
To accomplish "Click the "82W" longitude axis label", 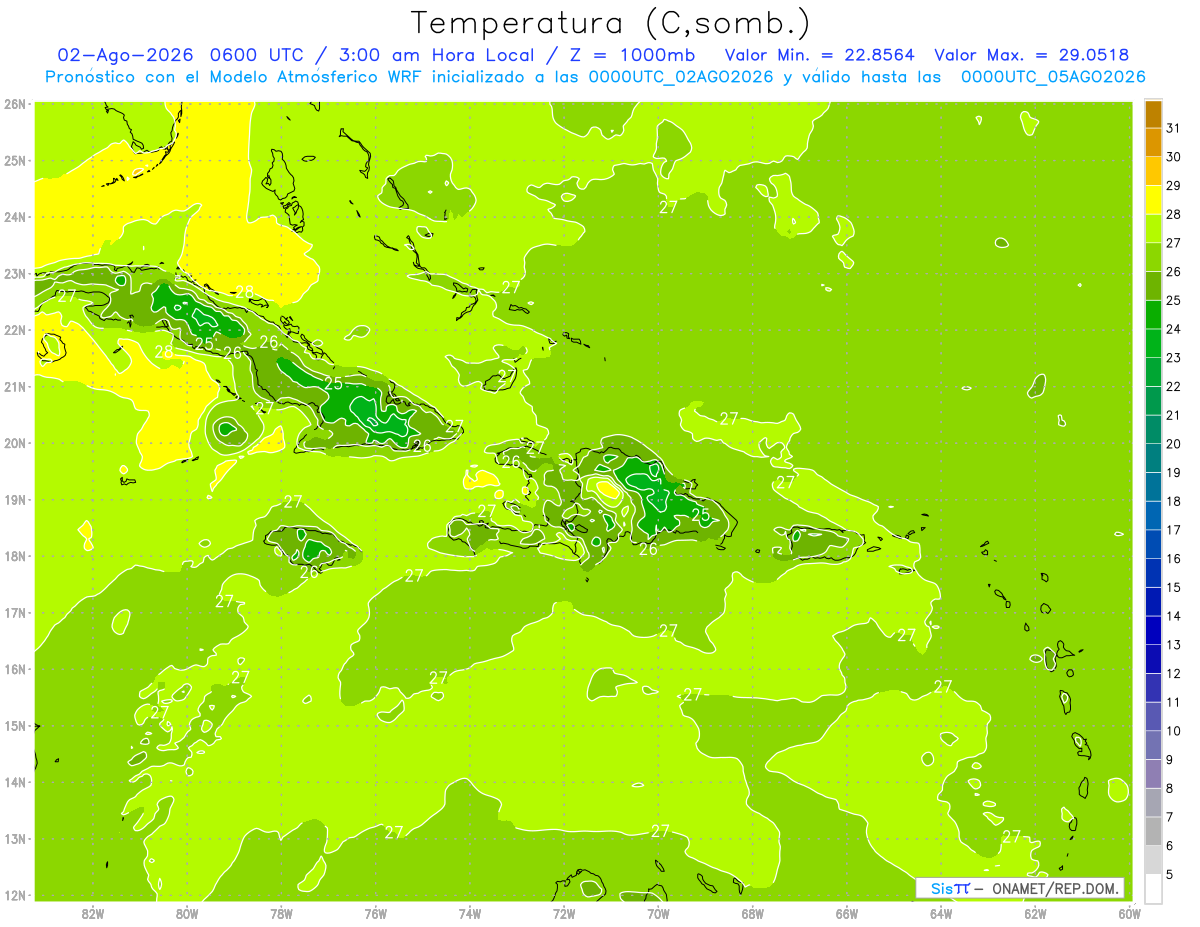I will click(93, 913).
